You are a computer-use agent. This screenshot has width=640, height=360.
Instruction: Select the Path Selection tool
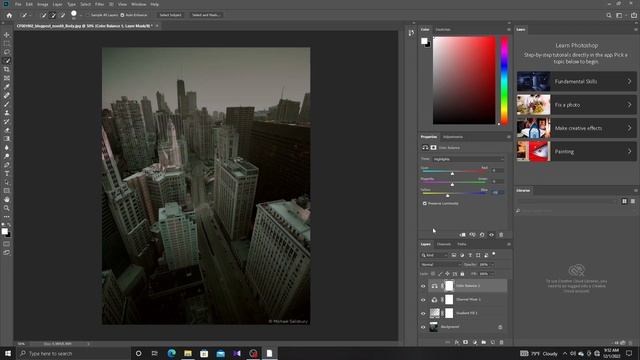point(7,182)
